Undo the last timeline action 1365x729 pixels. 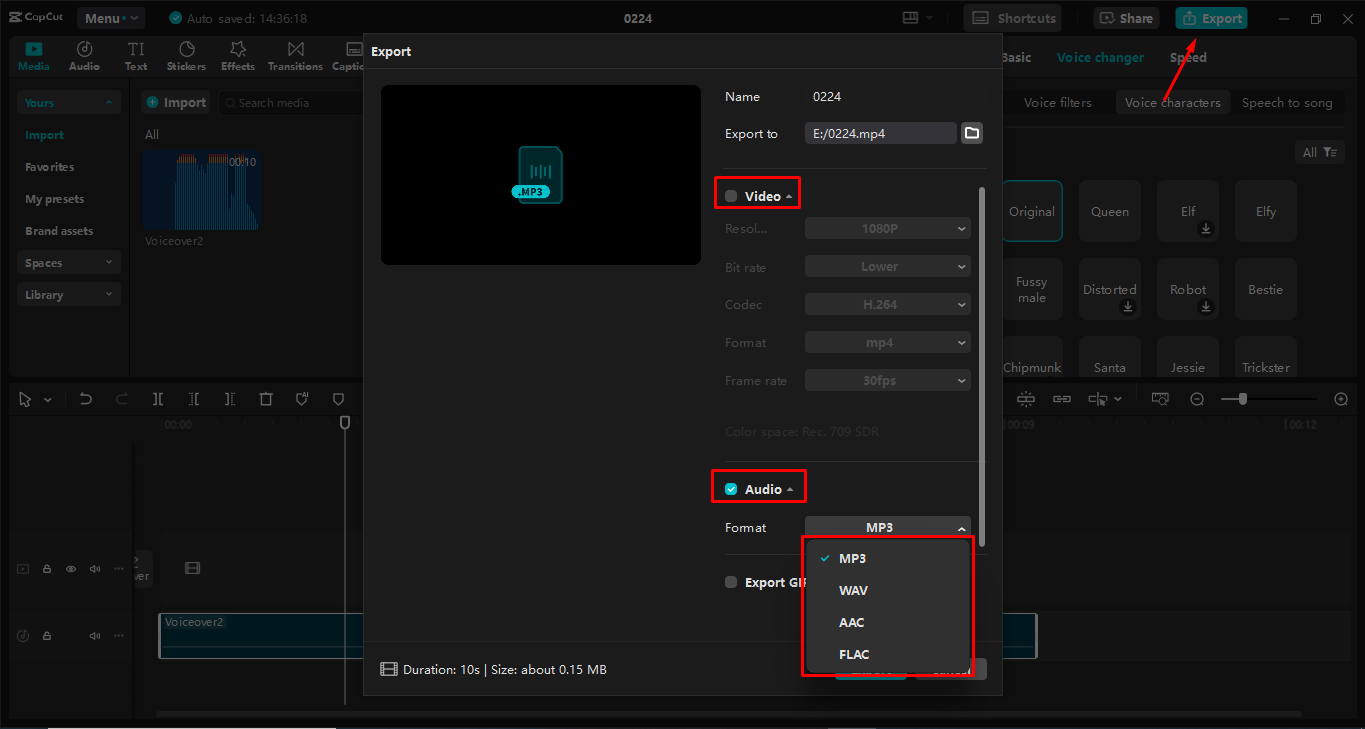86,399
